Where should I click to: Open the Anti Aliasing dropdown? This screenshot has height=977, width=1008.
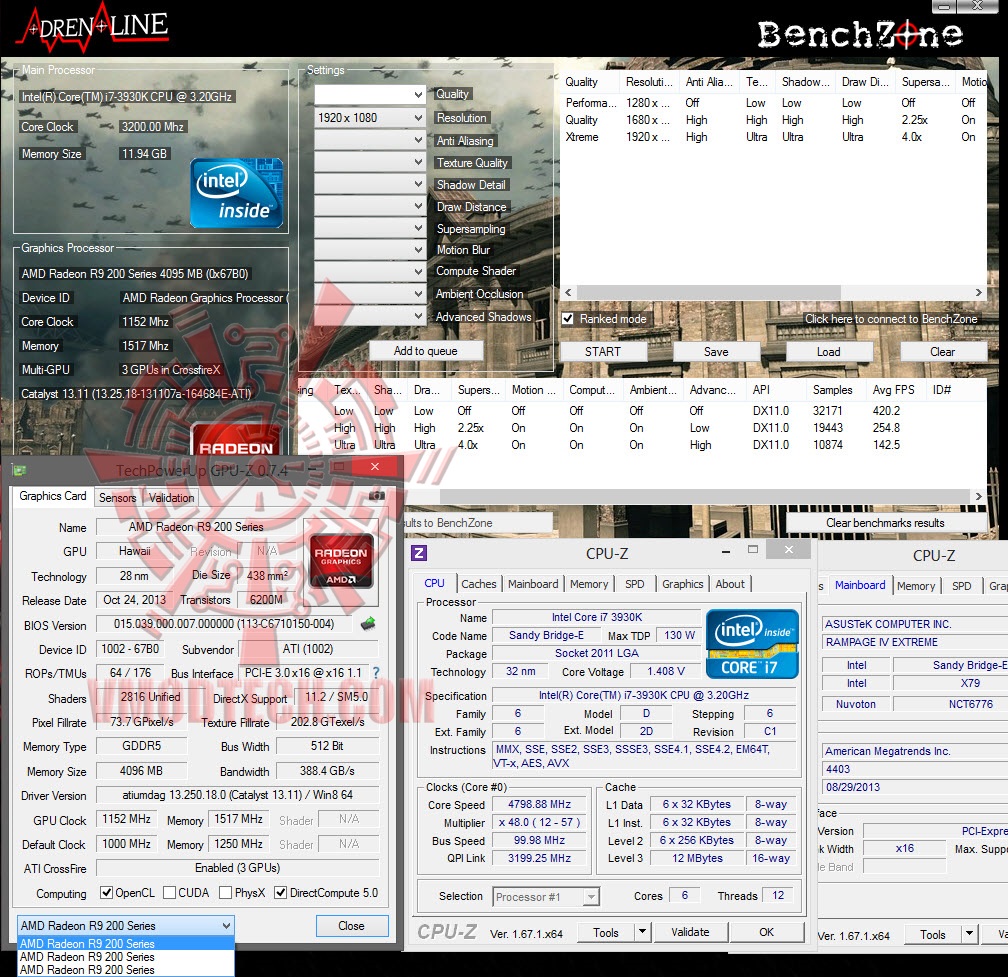click(x=370, y=139)
